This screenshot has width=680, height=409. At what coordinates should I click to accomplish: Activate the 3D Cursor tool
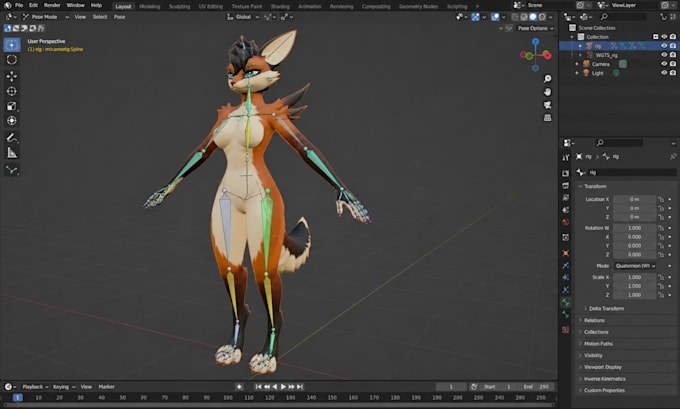point(12,59)
